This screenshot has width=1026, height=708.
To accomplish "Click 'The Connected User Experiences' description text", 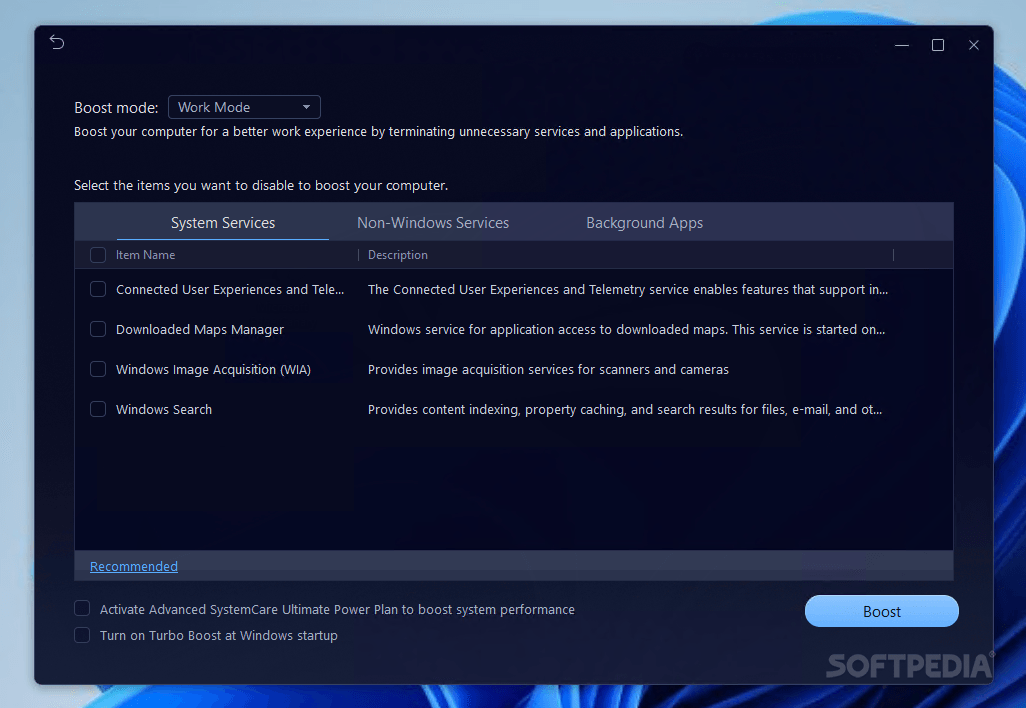I will tap(628, 290).
